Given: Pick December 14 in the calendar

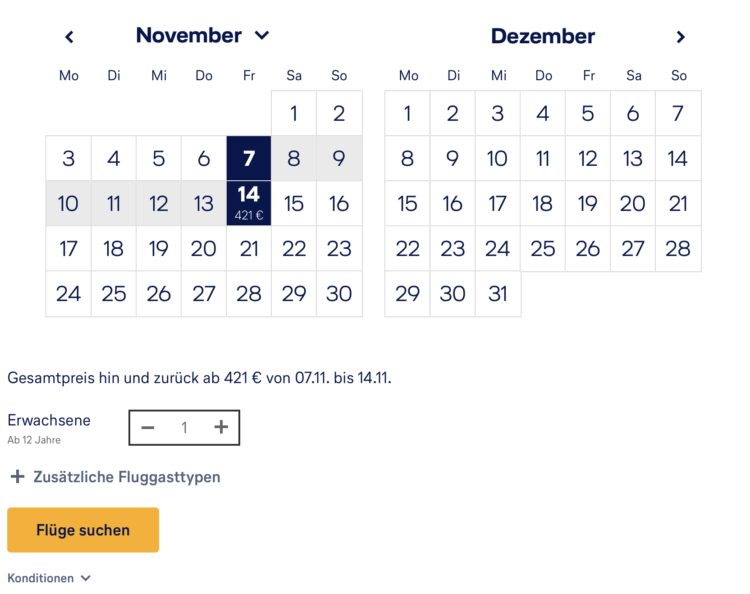Looking at the screenshot, I should (x=678, y=158).
